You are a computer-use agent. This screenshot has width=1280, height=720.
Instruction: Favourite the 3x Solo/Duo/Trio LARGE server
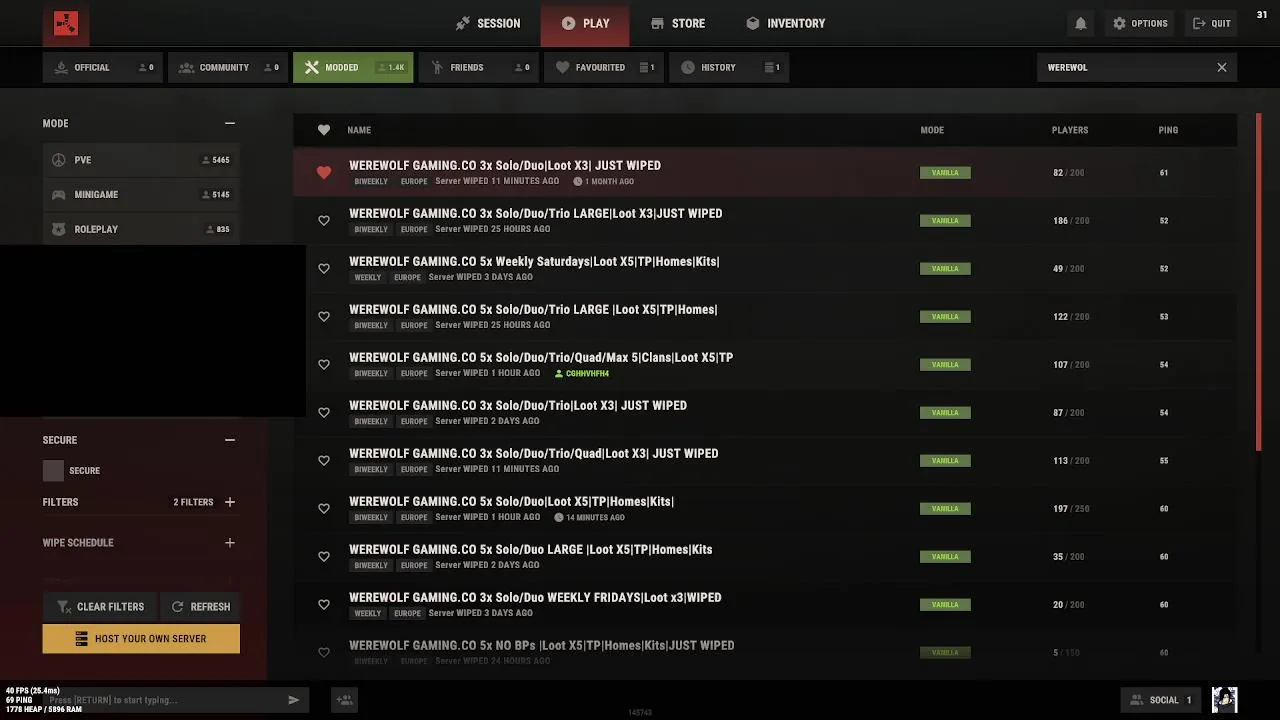[324, 221]
